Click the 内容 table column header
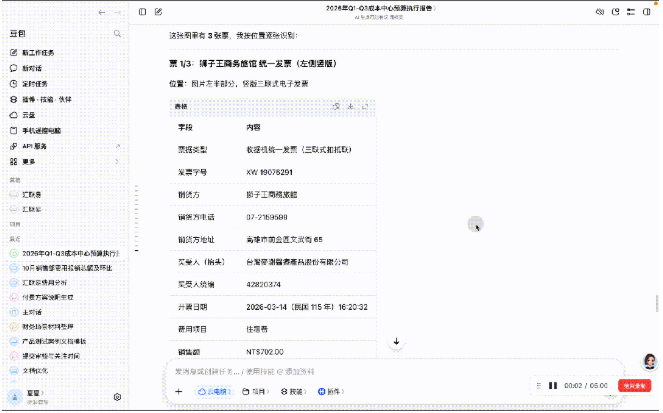The image size is (663, 413). [x=253, y=127]
